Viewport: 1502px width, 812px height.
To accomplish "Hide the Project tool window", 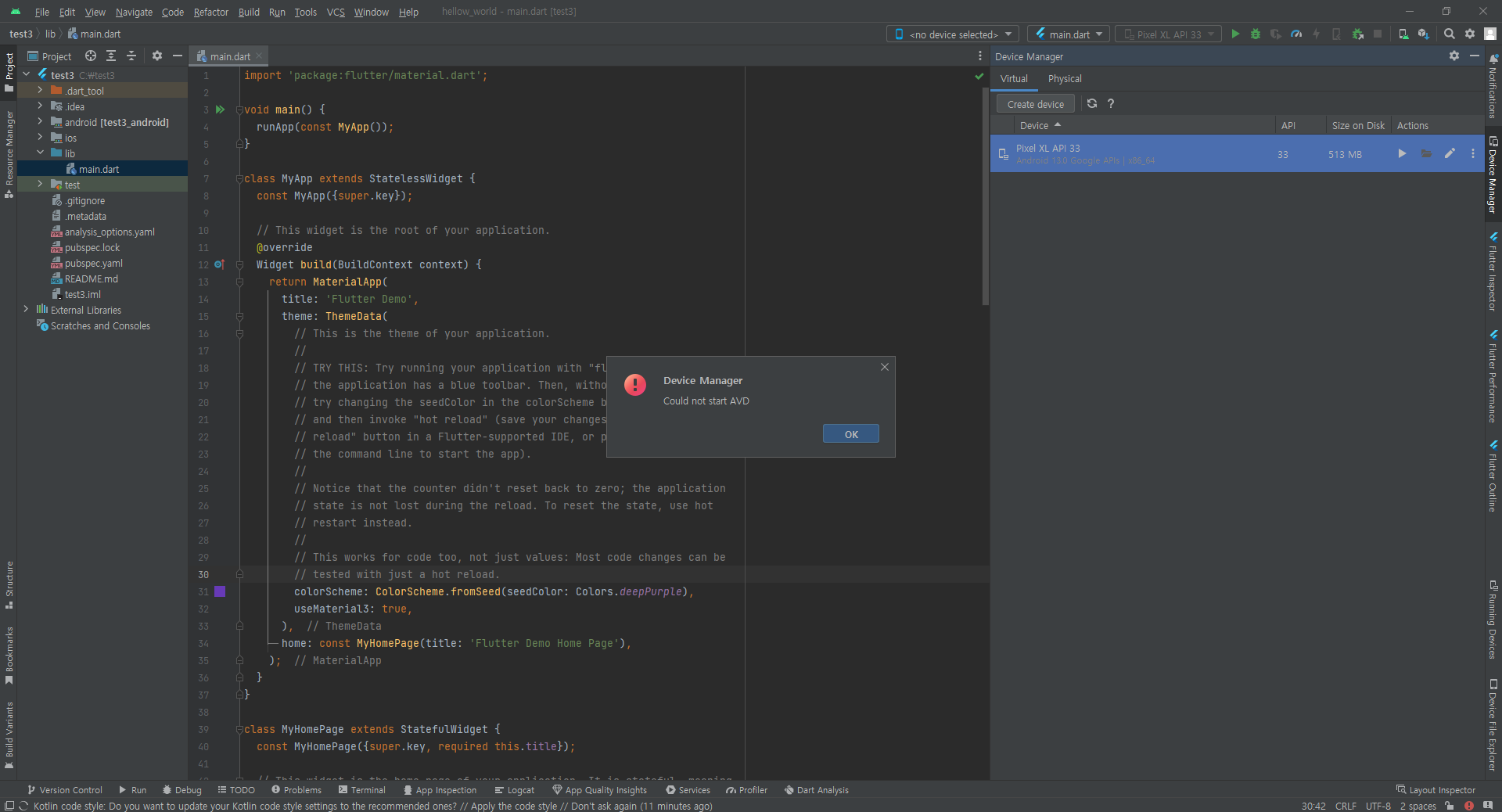I will tap(178, 56).
